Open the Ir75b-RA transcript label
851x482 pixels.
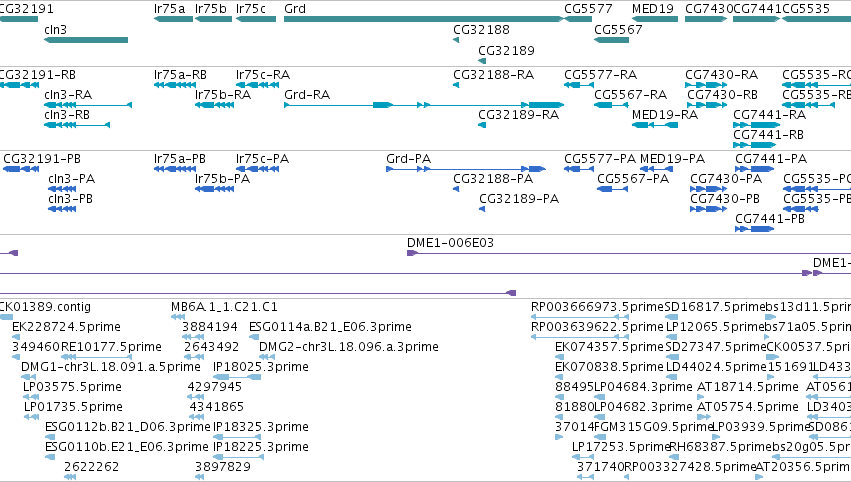[223, 94]
